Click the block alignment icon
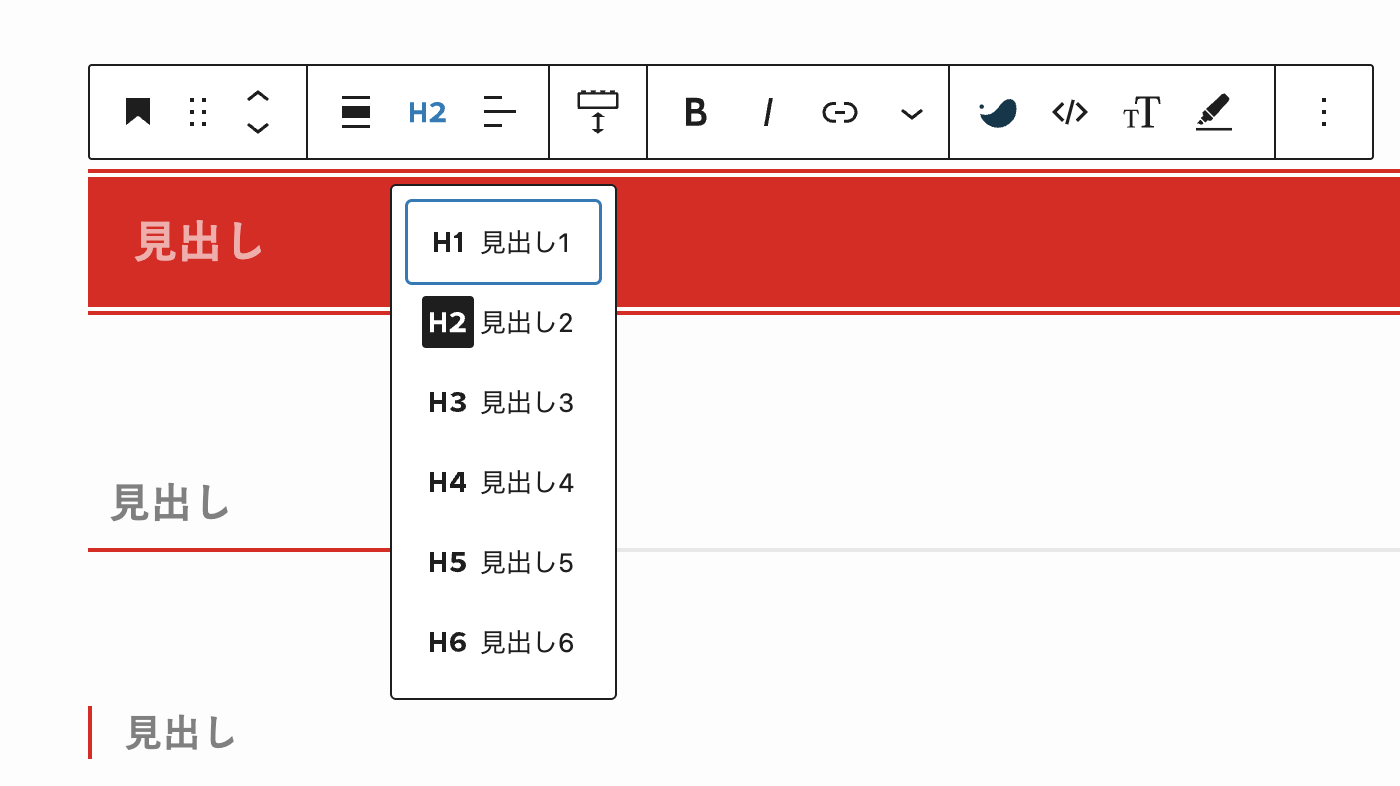 coord(356,113)
